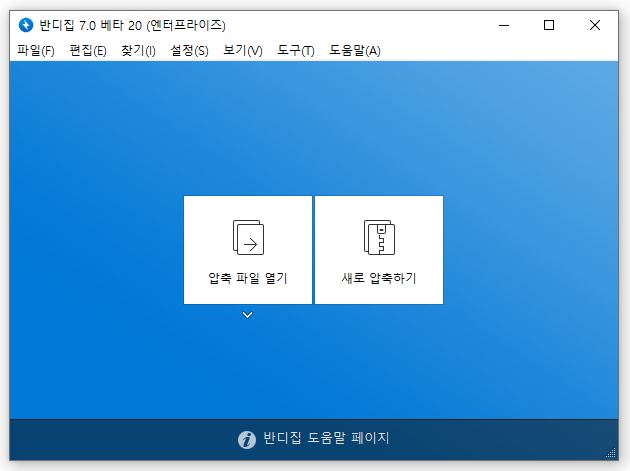Click the Bandizip logo in the title bar

point(26,25)
